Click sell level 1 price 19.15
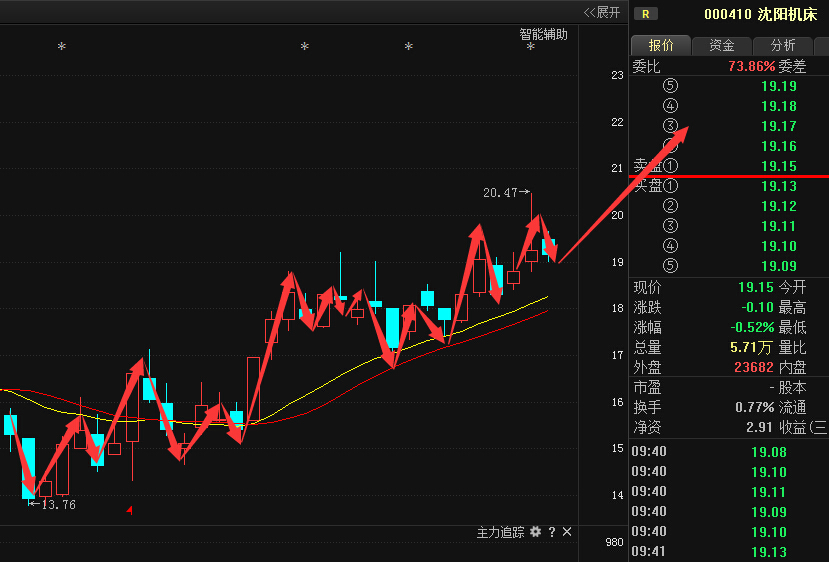This screenshot has height=562, width=829. [779, 167]
